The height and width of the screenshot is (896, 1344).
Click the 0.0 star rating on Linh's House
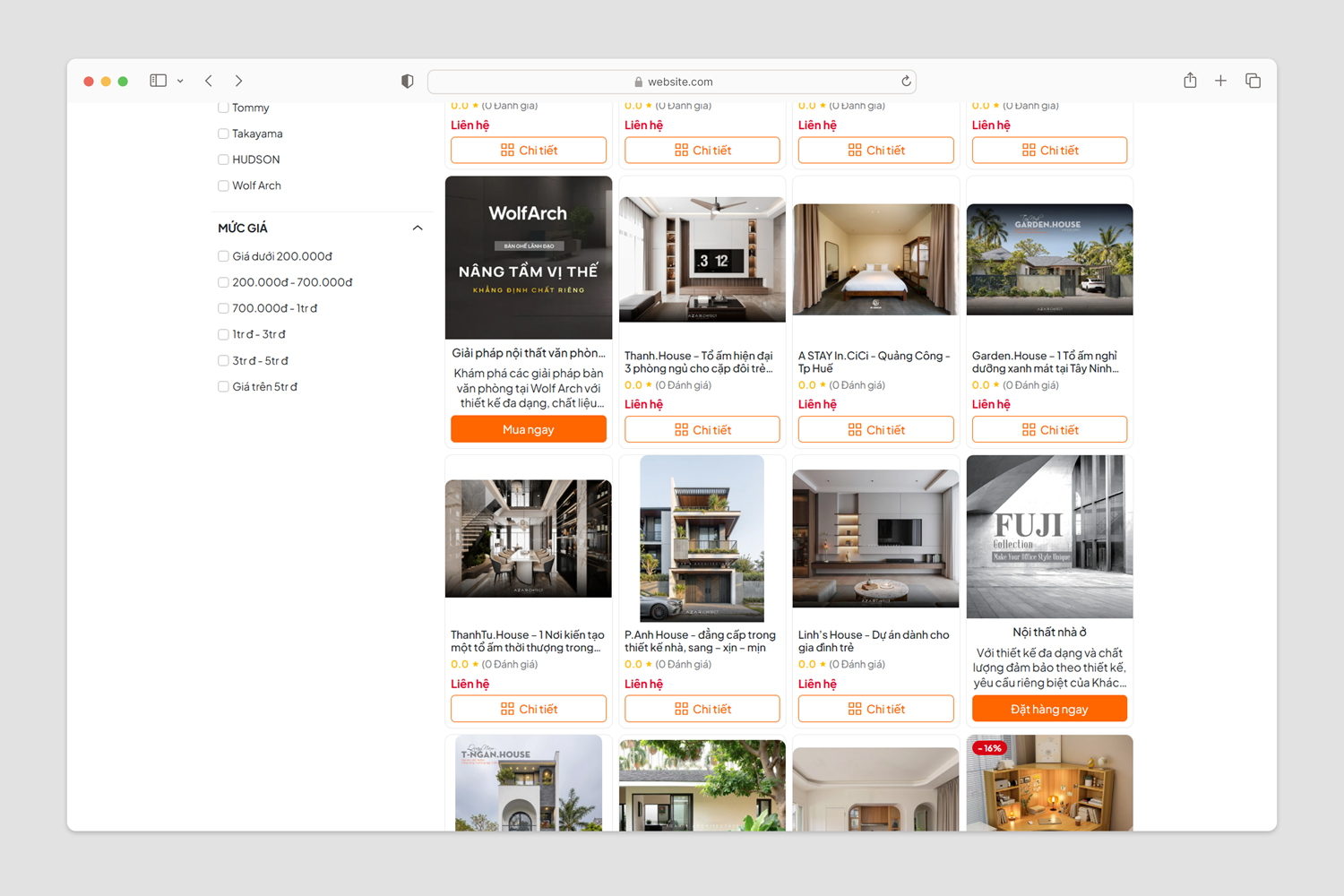(x=812, y=665)
